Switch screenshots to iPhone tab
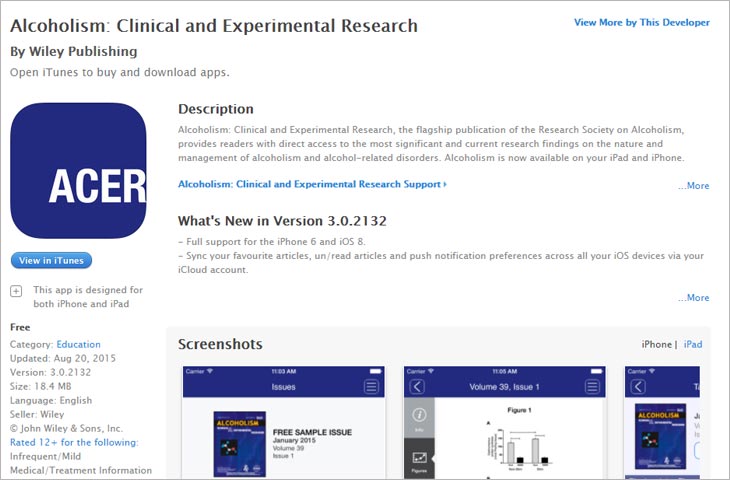730x480 pixels. (656, 345)
